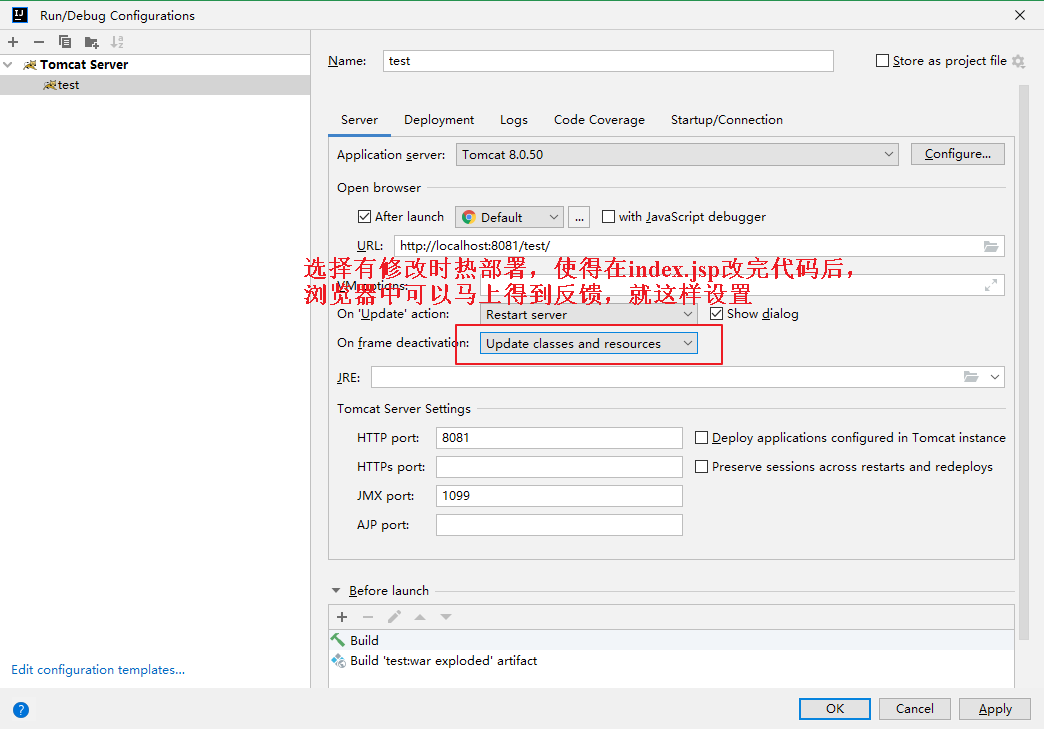Screen dimensions: 1044x729
Task: Edit the Before launch task pencil icon
Action: pyautogui.click(x=394, y=617)
